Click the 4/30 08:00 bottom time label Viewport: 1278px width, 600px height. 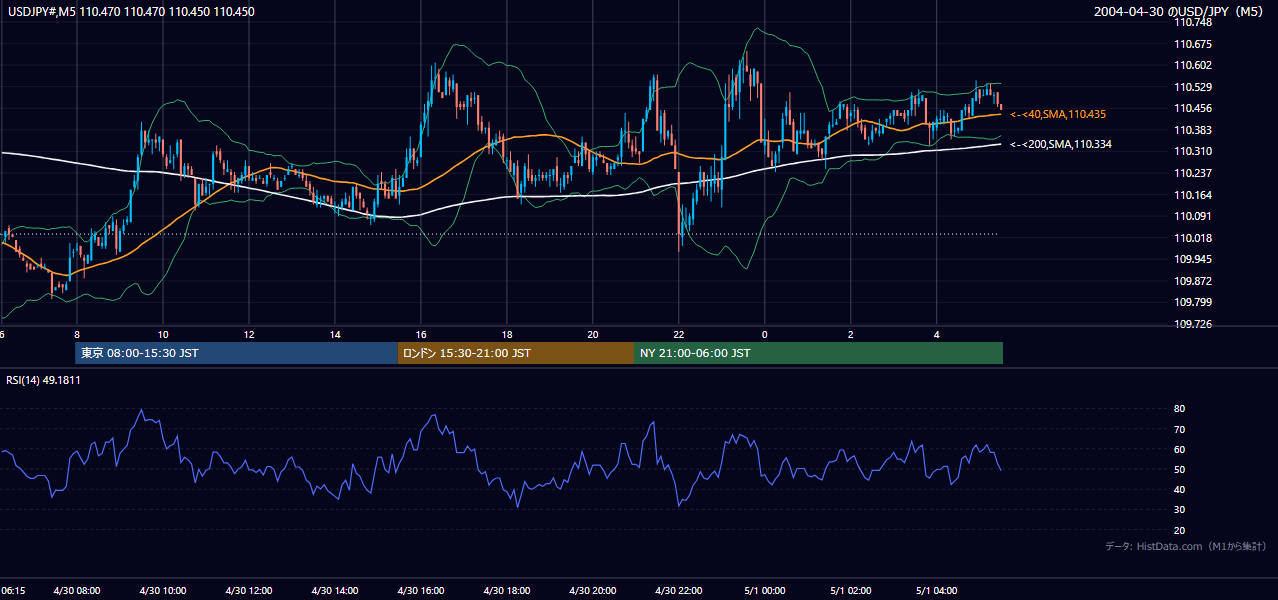click(x=77, y=590)
